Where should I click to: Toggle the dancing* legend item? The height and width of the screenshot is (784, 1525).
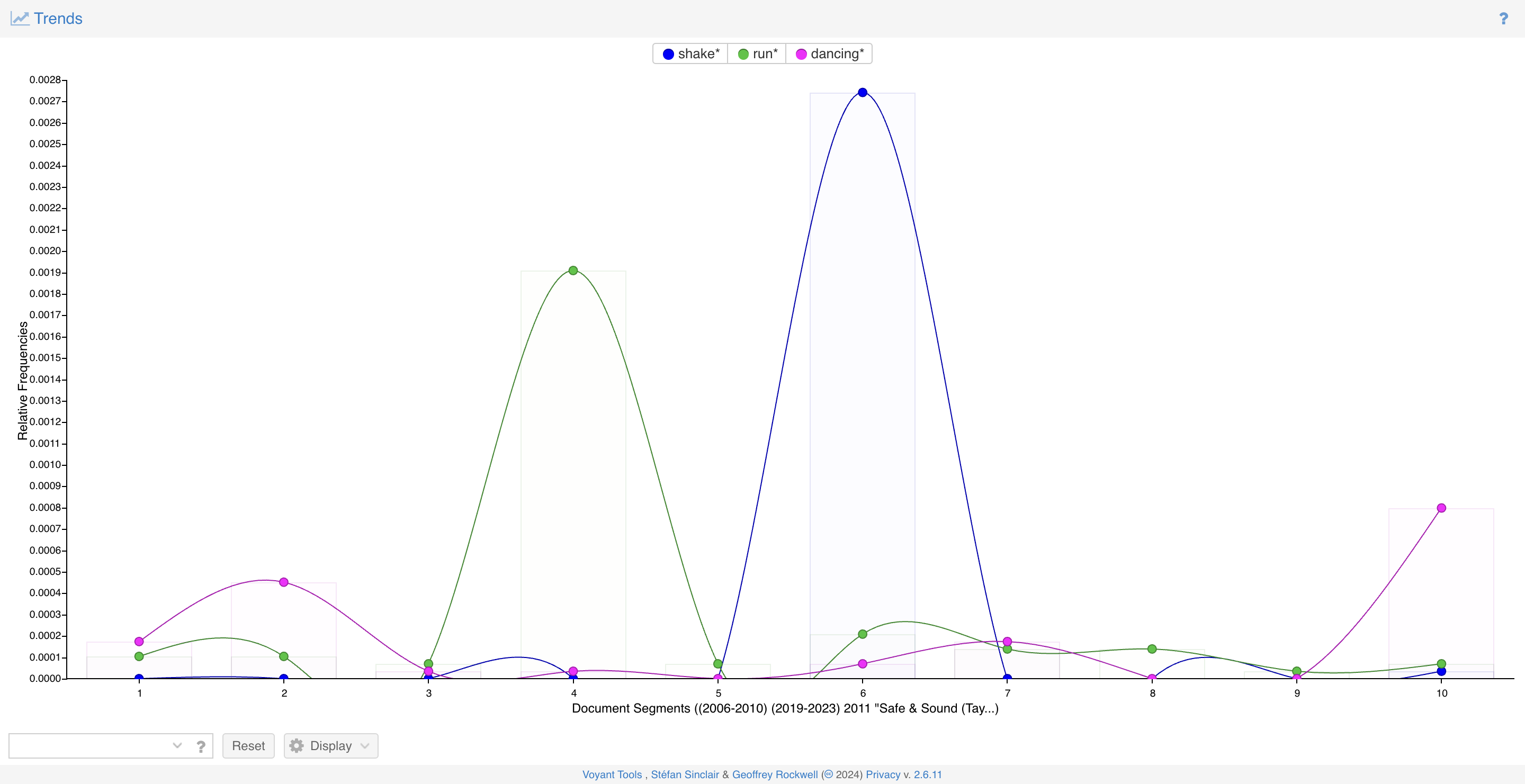tap(829, 54)
